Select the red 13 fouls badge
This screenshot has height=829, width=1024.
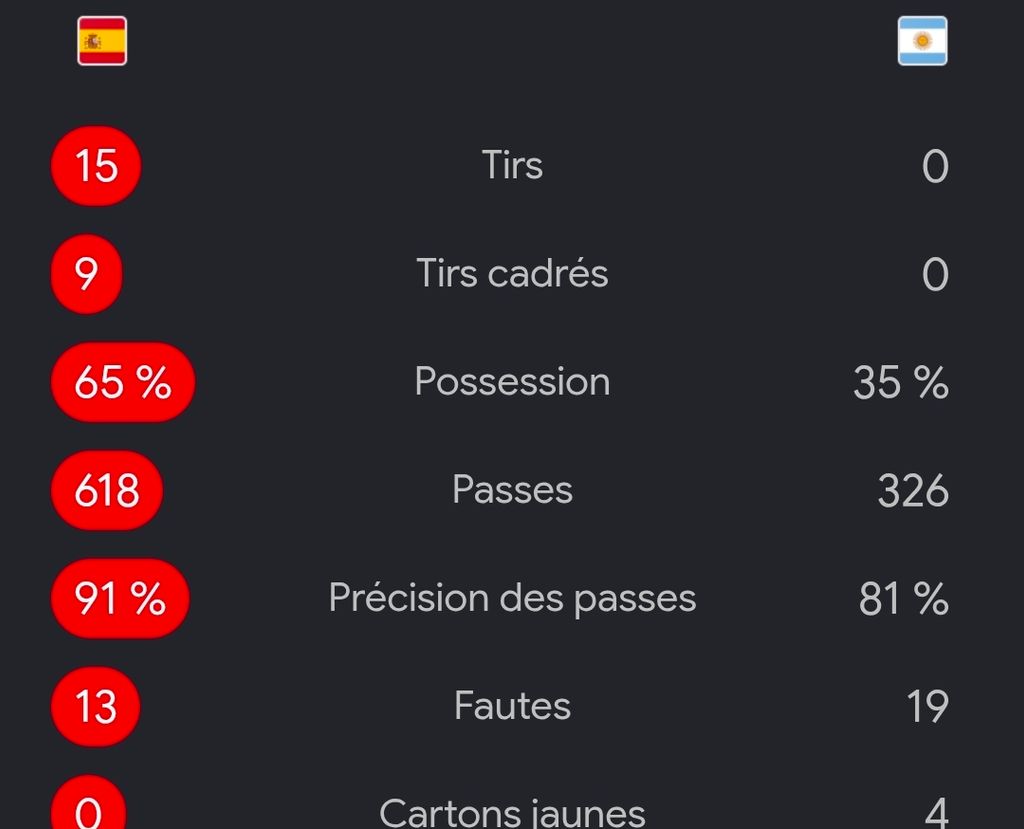pyautogui.click(x=95, y=706)
